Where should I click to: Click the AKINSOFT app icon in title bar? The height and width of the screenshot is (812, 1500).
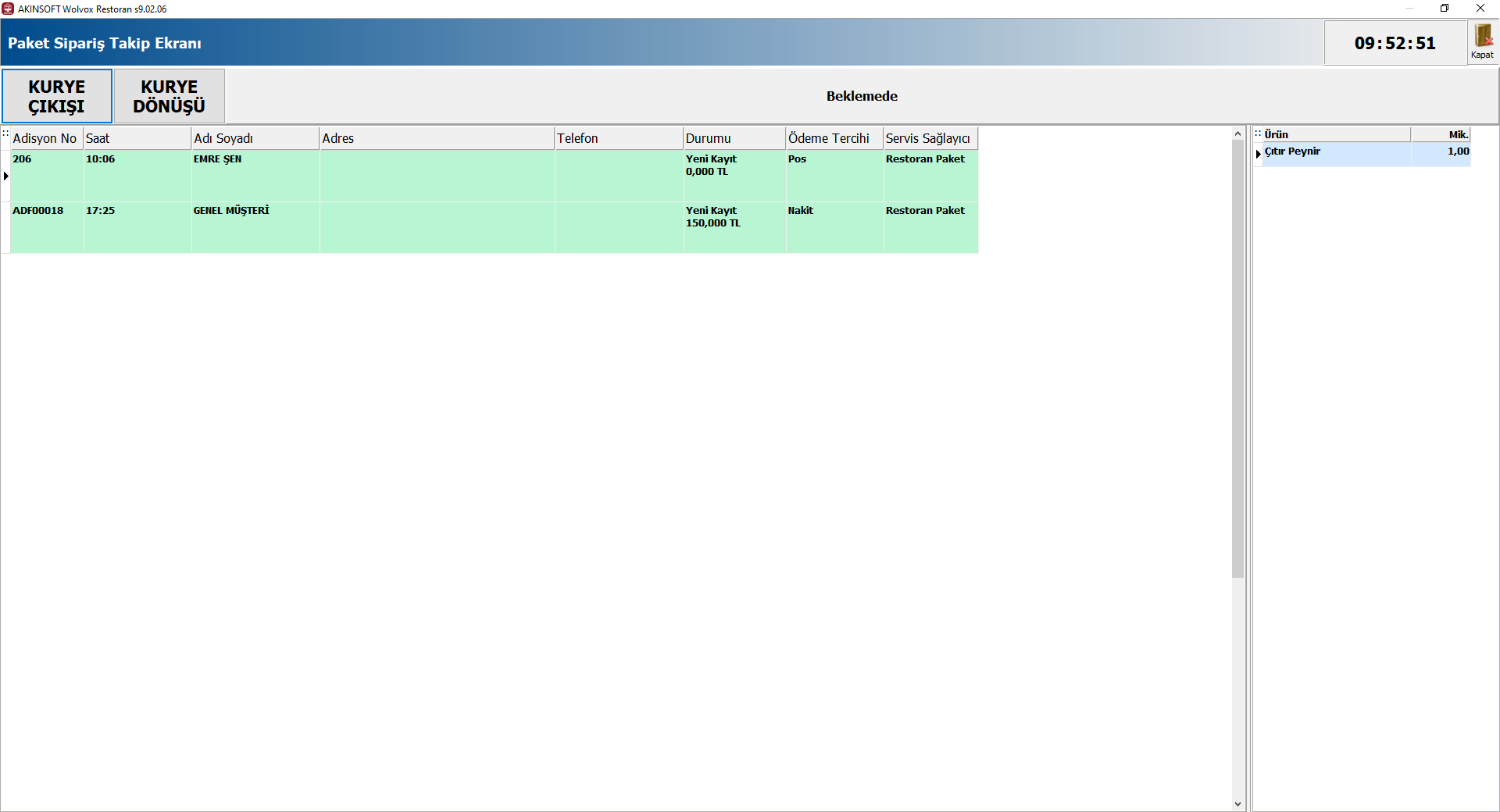[8, 9]
